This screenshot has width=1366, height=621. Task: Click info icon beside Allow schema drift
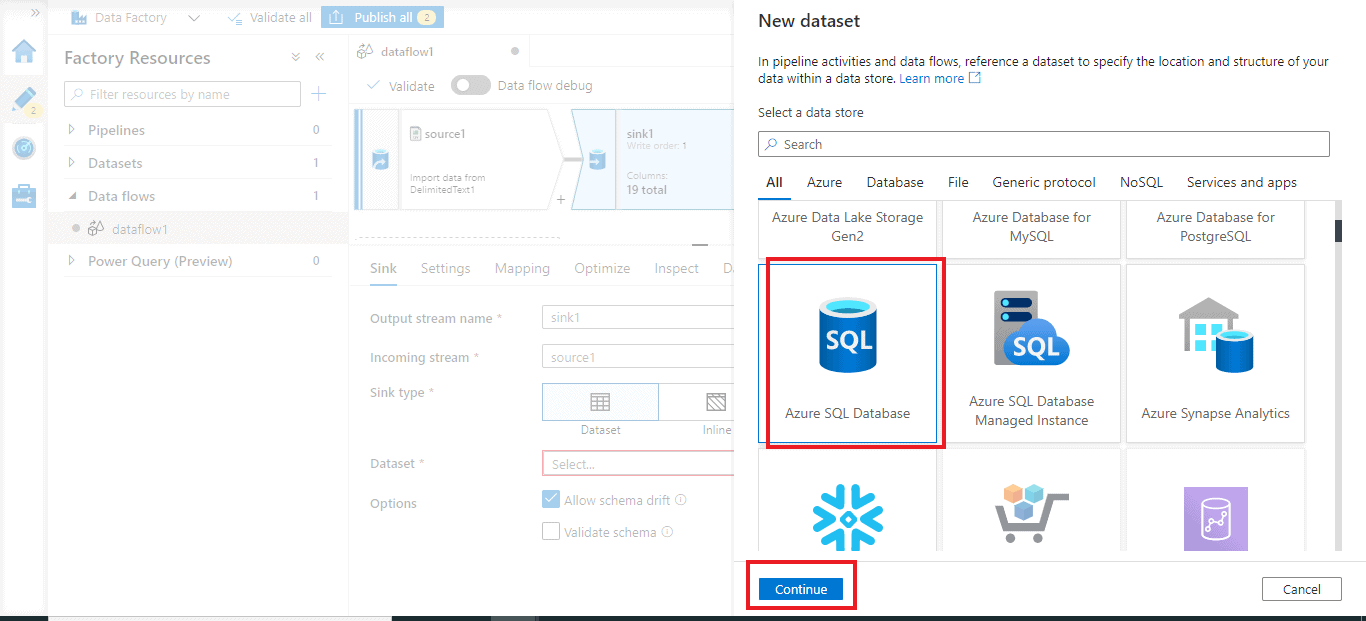[681, 500]
